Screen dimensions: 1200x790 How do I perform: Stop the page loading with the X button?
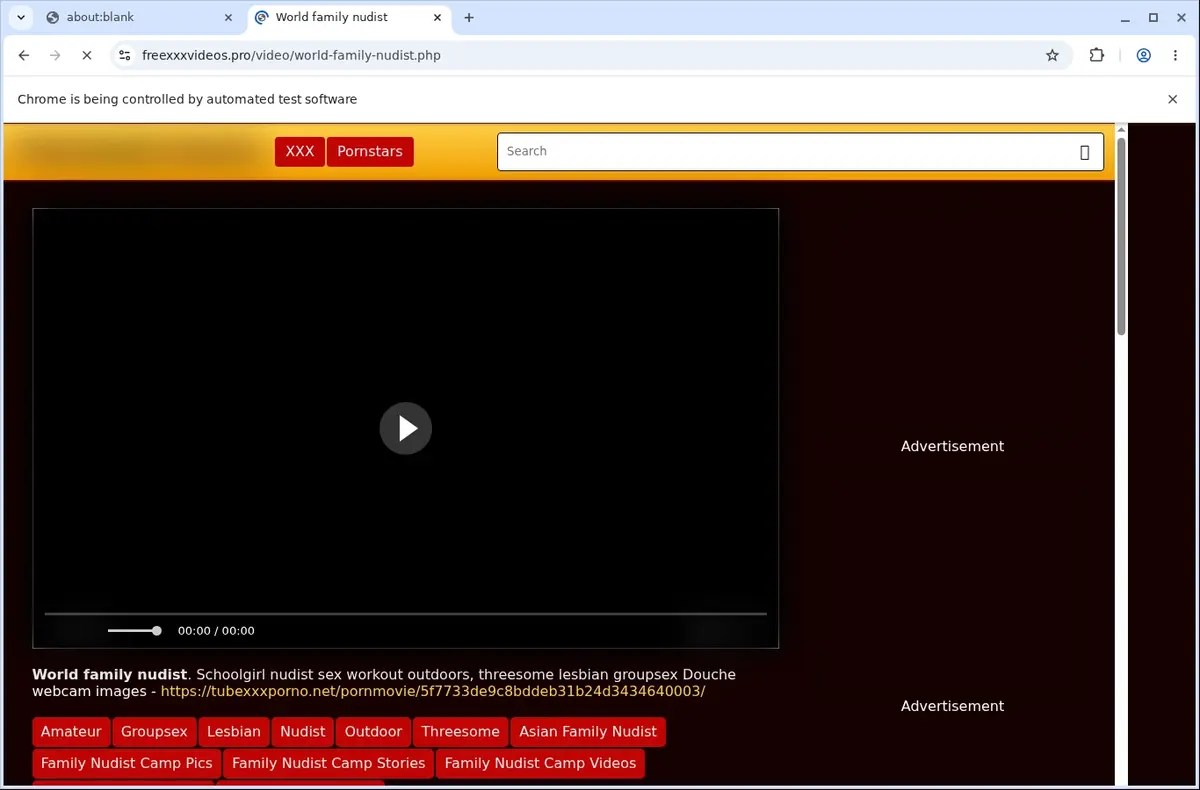[87, 56]
